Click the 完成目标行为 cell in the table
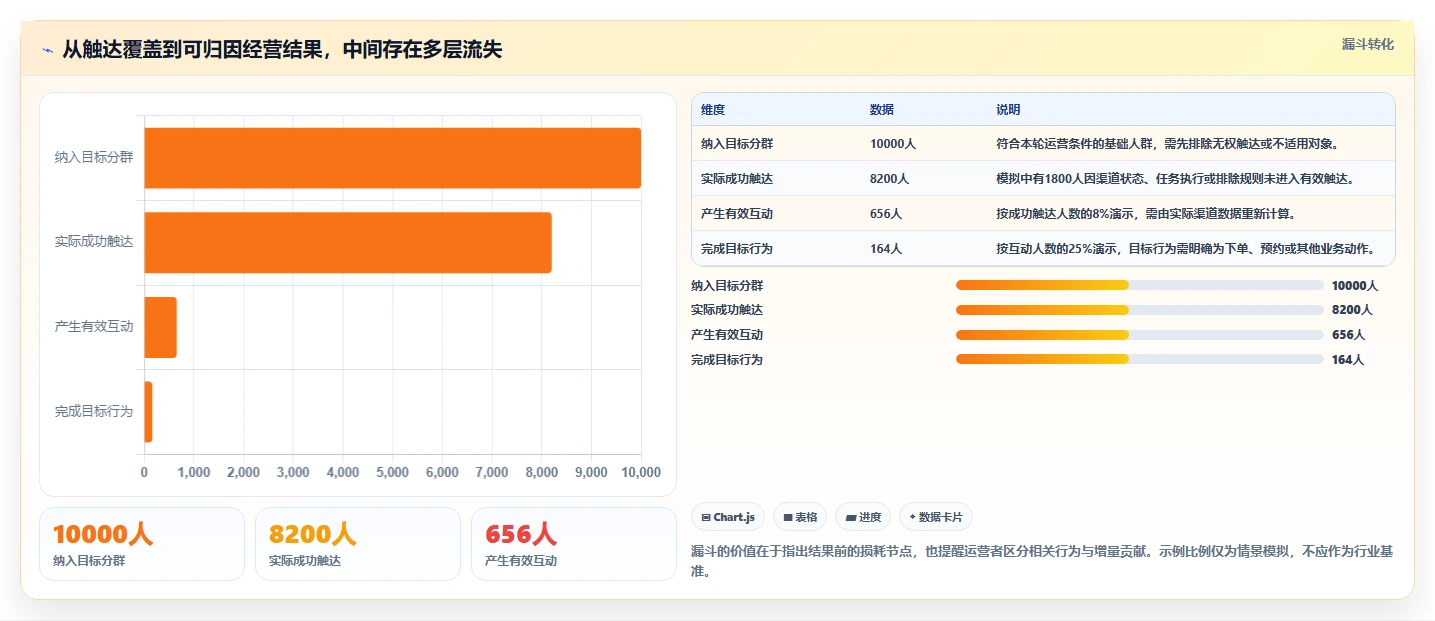This screenshot has width=1435, height=621. point(737,249)
